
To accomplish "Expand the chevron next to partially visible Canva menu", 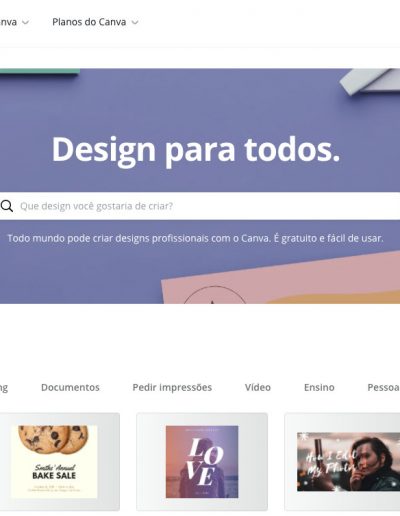I will pos(25,22).
